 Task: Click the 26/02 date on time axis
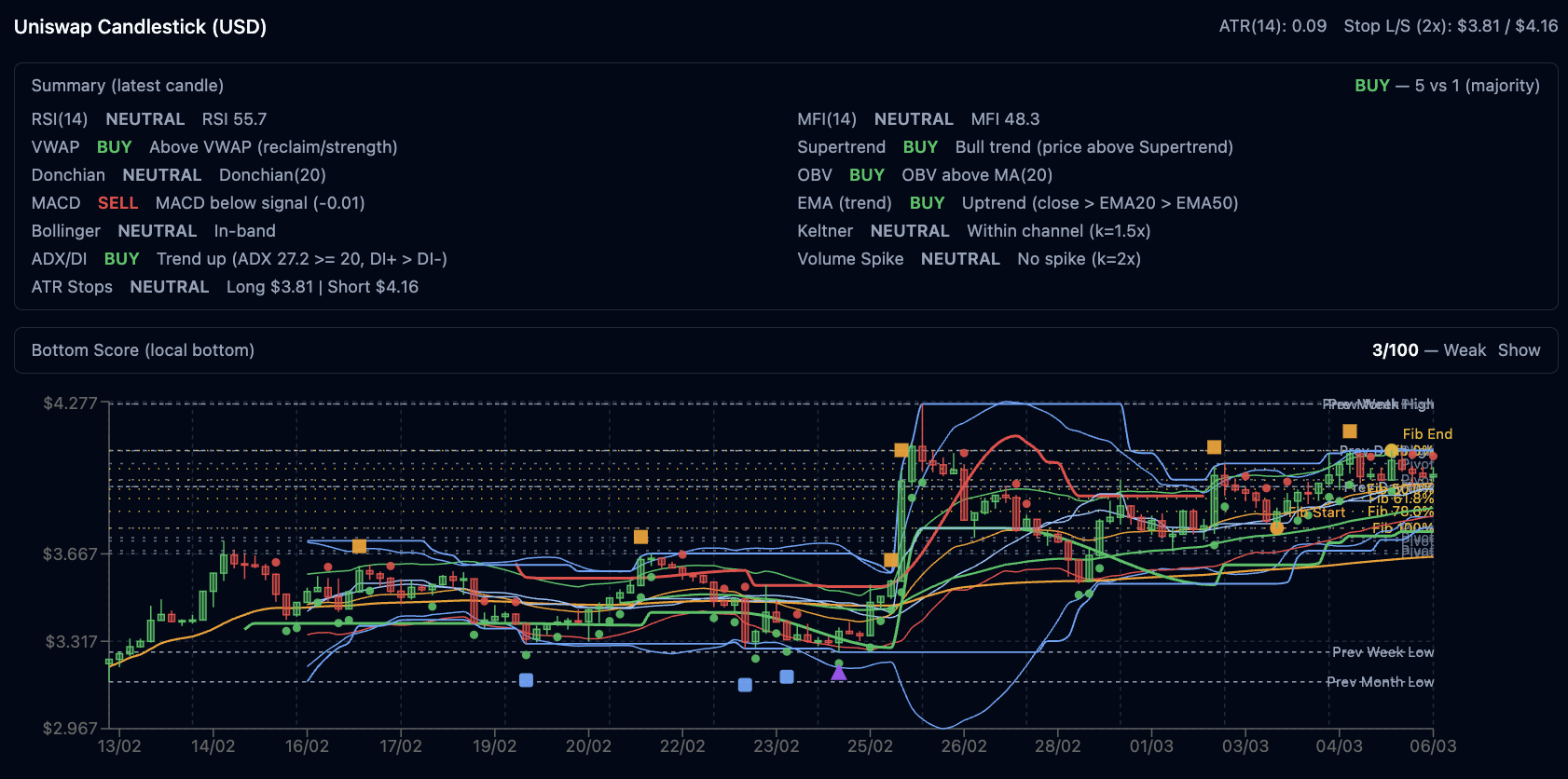tap(963, 746)
